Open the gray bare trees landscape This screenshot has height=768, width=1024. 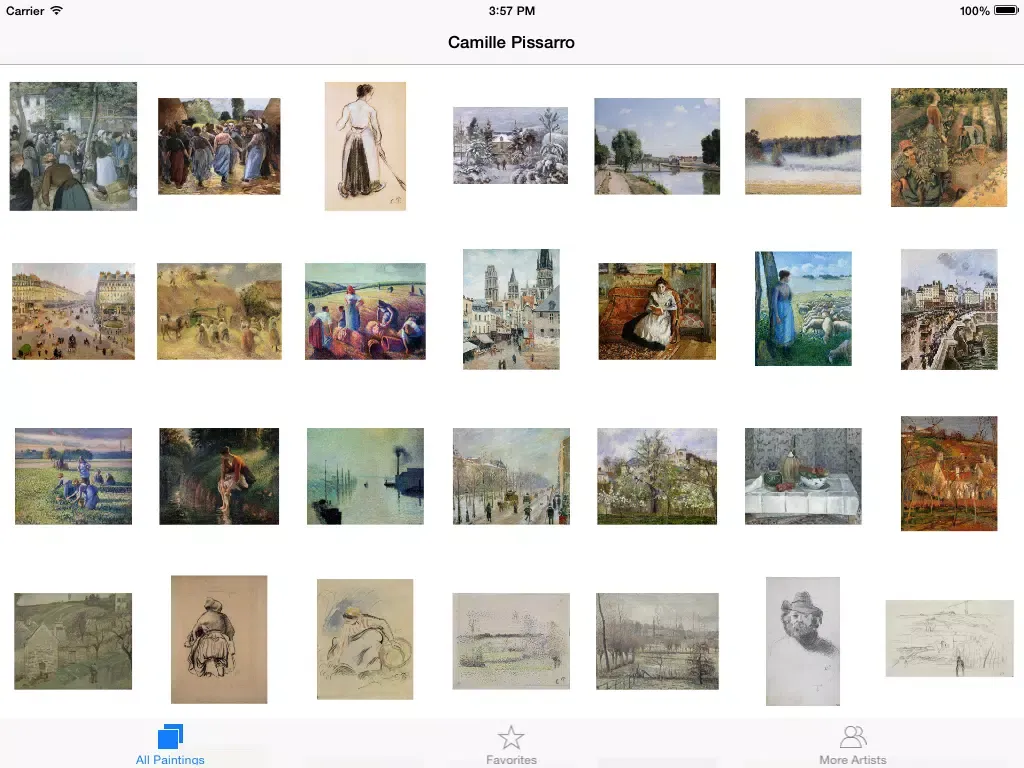click(x=657, y=641)
